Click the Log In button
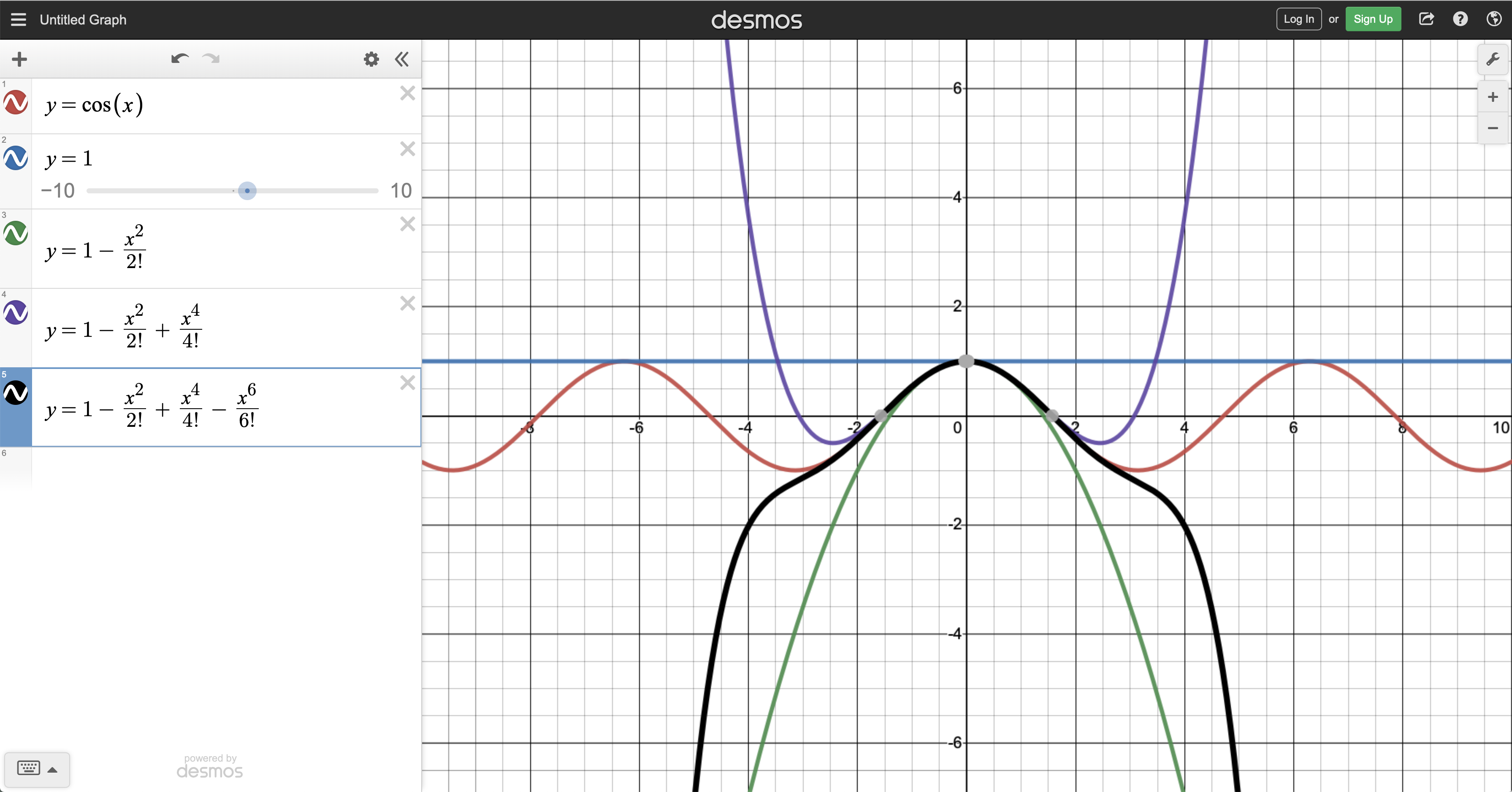The image size is (1512, 792). [1298, 19]
